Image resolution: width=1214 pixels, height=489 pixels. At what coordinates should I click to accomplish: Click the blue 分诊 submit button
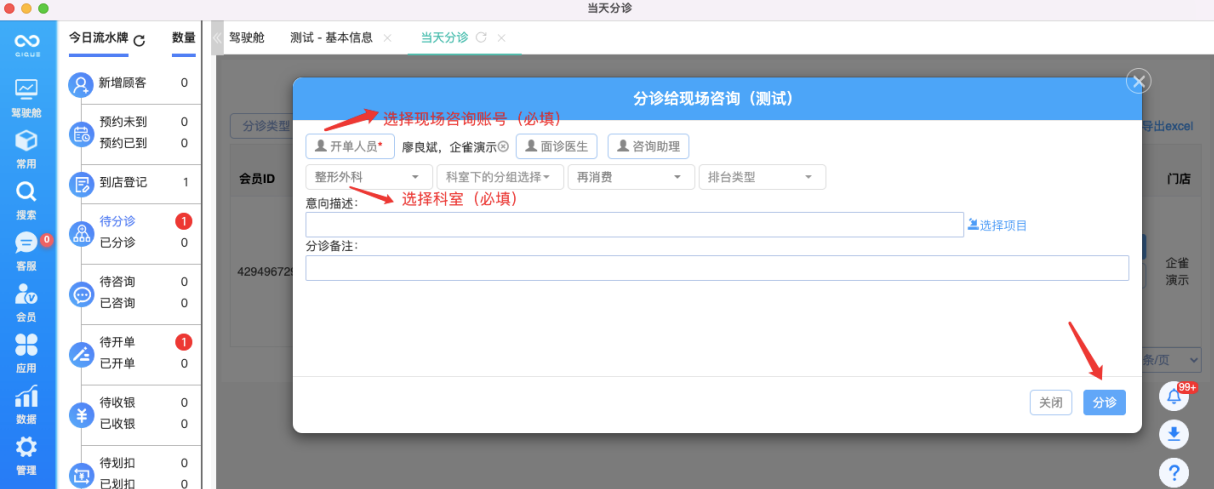tap(1104, 402)
